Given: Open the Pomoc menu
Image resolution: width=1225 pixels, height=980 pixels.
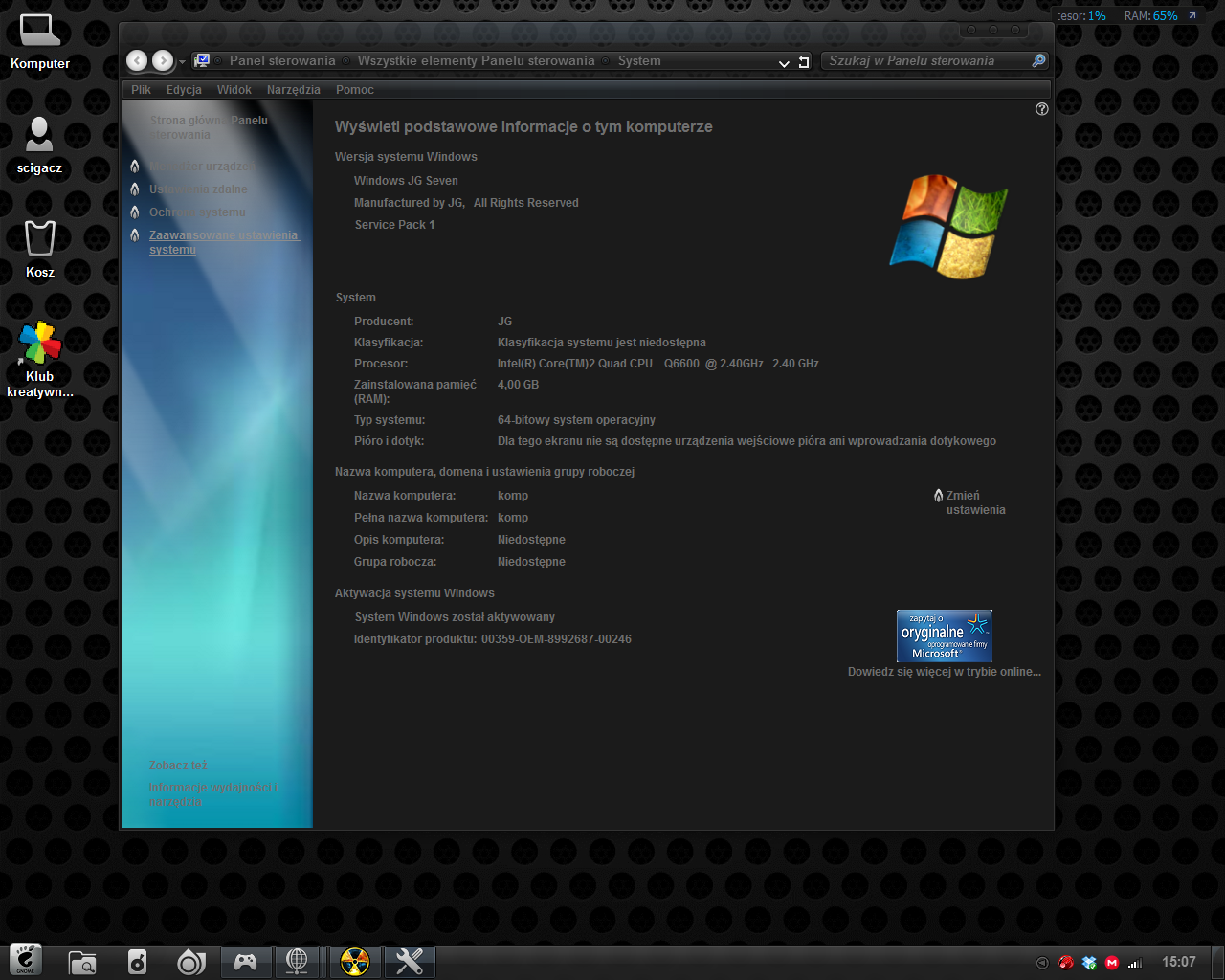Looking at the screenshot, I should [355, 90].
